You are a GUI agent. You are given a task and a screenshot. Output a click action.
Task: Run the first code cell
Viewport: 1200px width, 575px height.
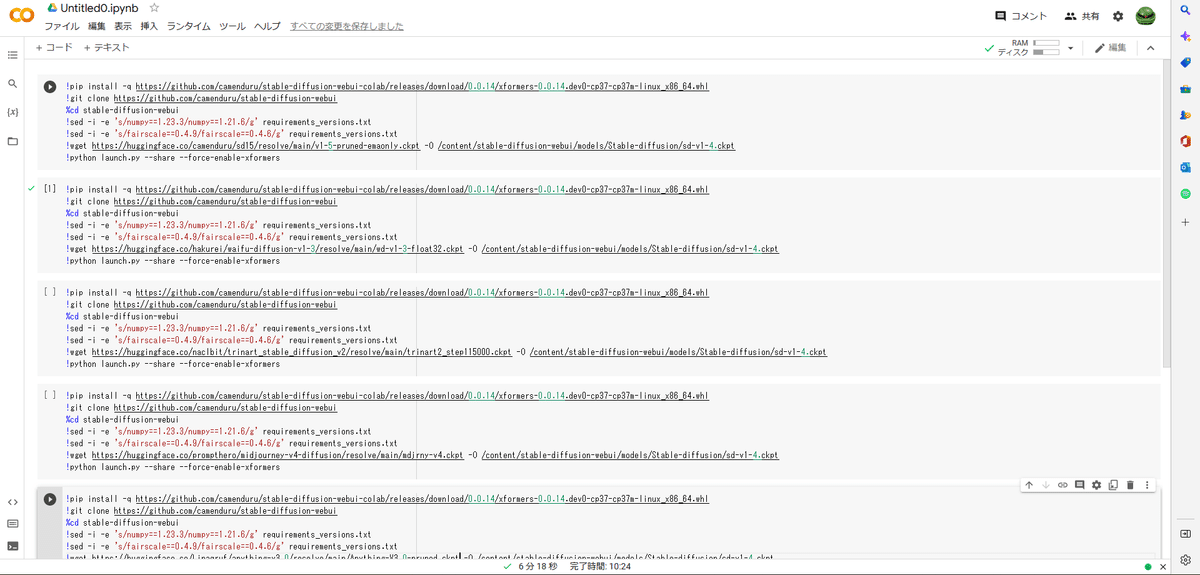(50, 87)
